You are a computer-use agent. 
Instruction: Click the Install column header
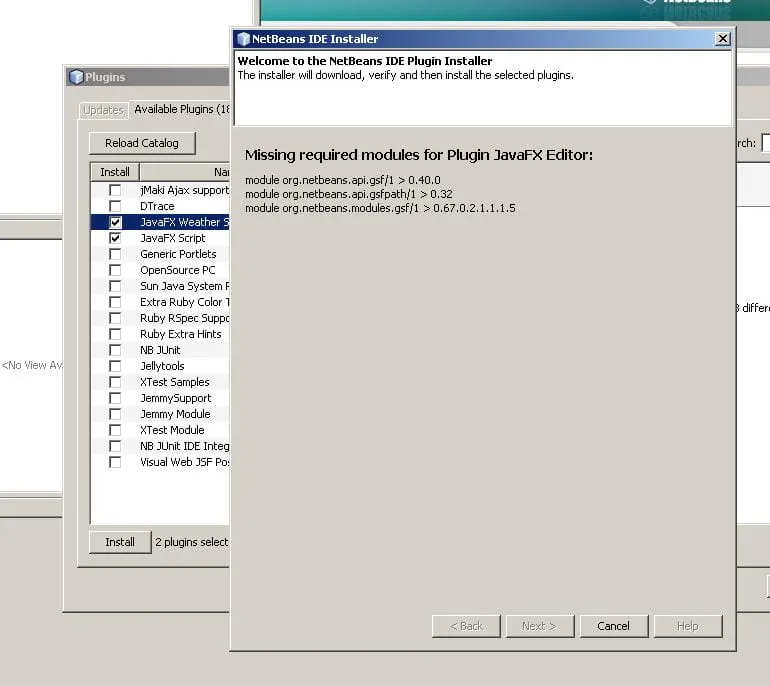click(115, 172)
